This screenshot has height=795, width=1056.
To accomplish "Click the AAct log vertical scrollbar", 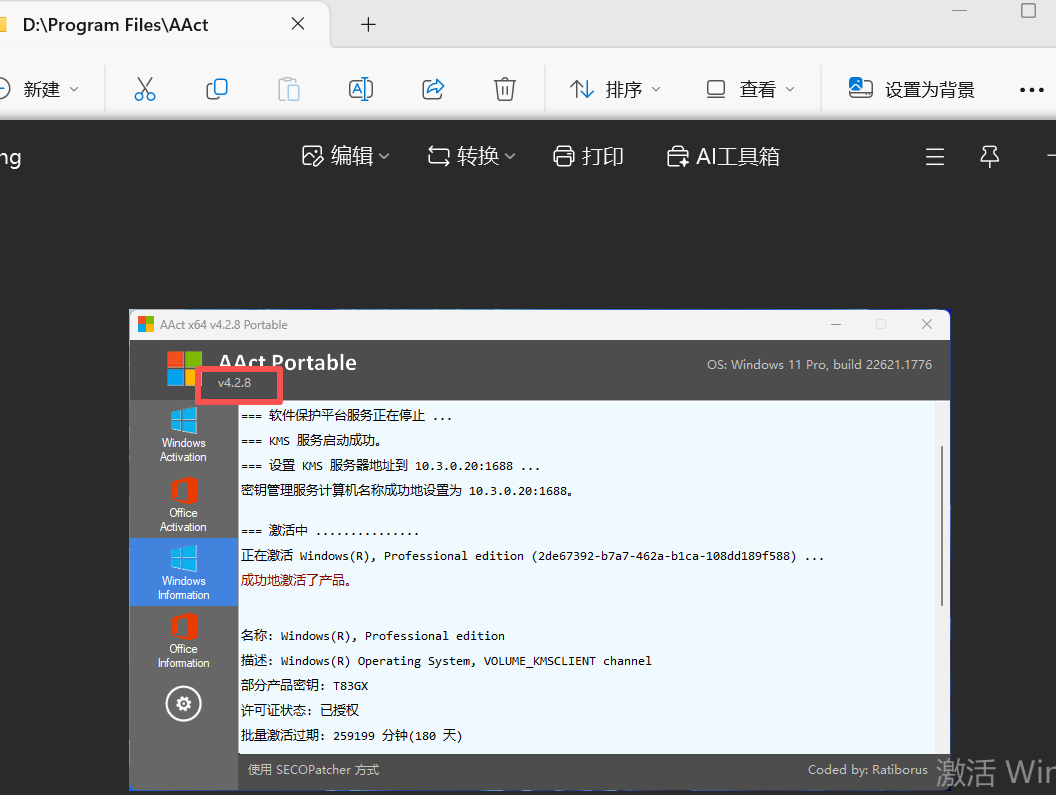I will (x=942, y=526).
